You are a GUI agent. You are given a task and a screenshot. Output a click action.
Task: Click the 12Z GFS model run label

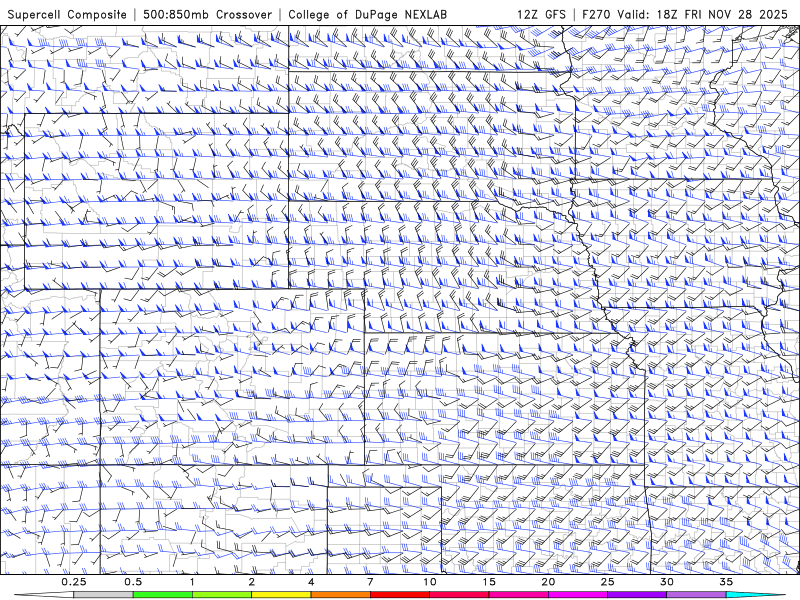pyautogui.click(x=541, y=14)
